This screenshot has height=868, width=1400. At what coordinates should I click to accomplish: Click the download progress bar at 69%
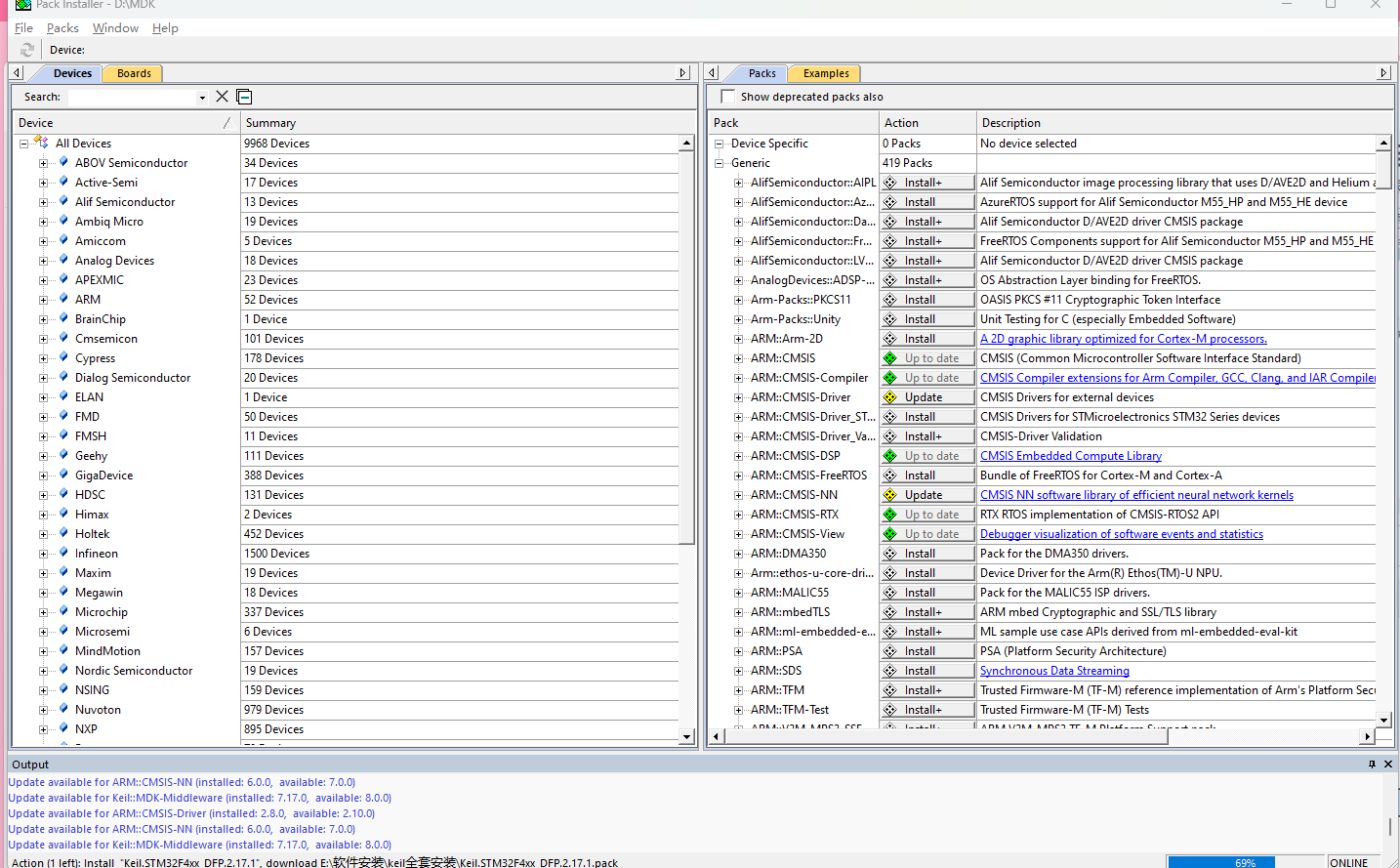tap(1245, 862)
